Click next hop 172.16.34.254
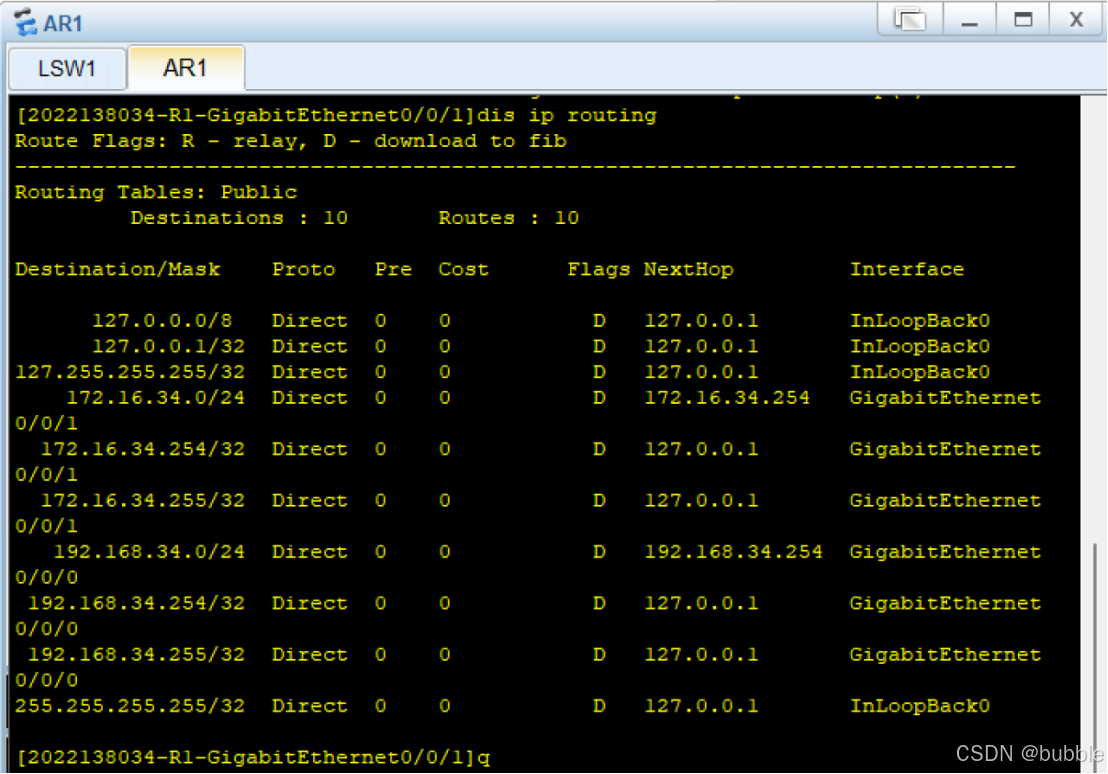Image resolution: width=1108 pixels, height=774 pixels. point(727,398)
